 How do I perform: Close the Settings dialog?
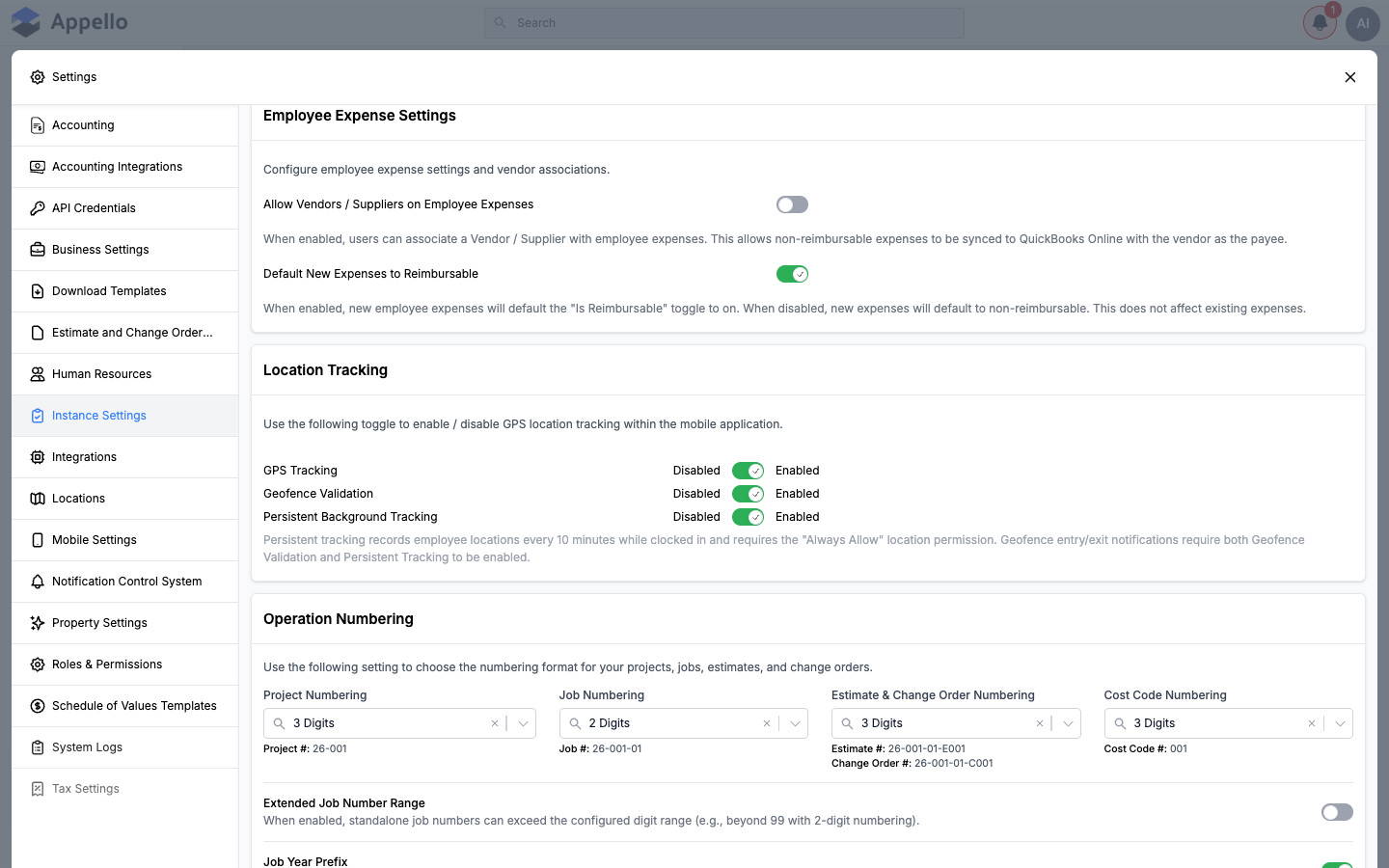1350,77
